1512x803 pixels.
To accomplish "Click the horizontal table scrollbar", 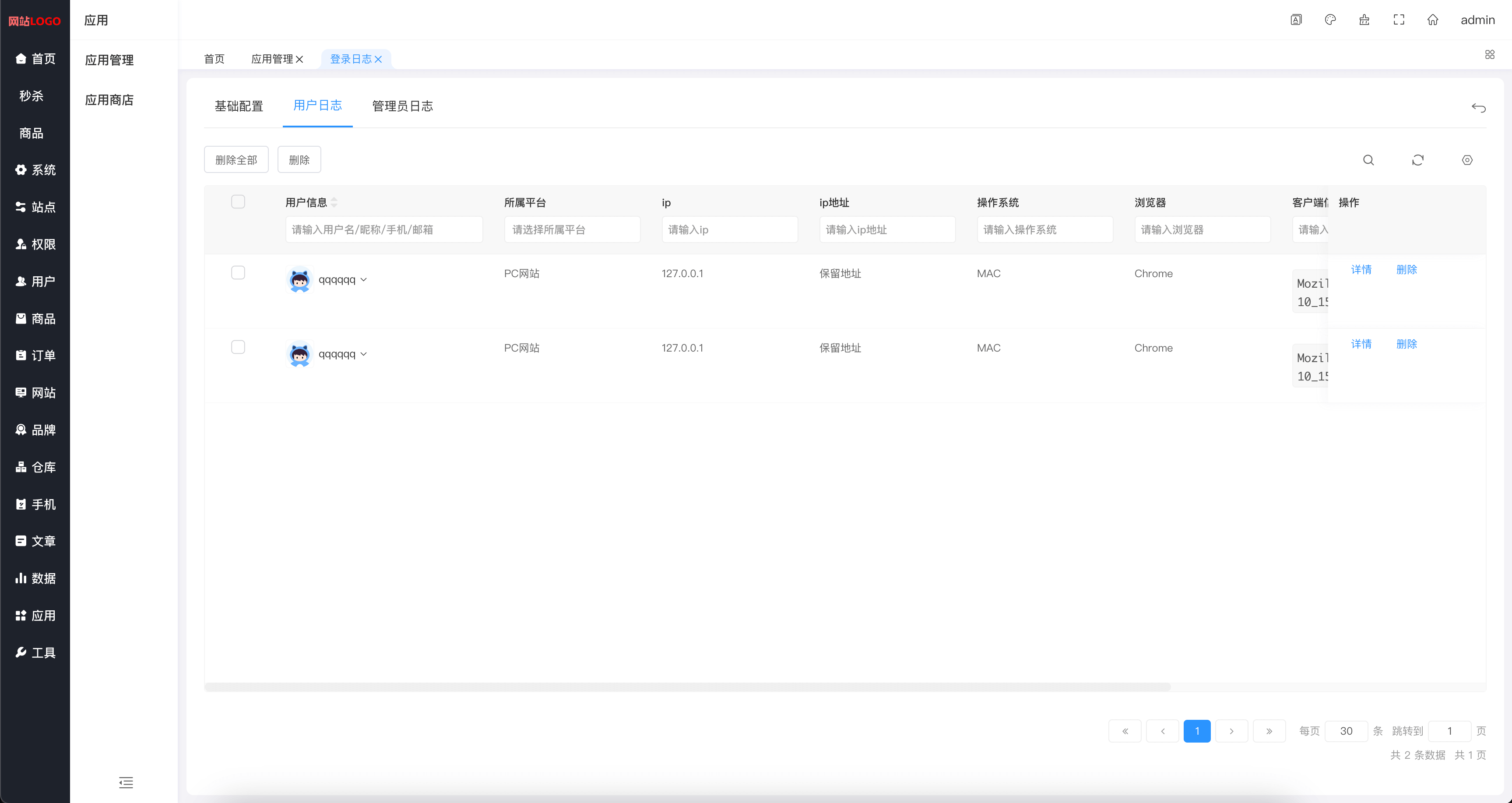I will tap(687, 687).
